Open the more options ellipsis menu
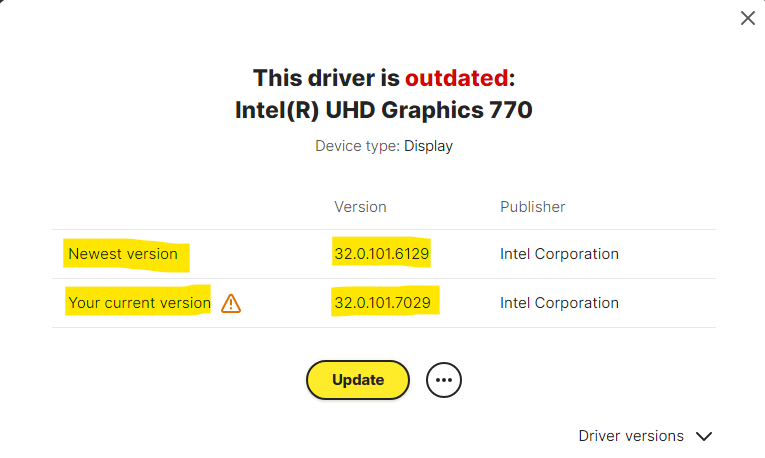This screenshot has height=458, width=765. pos(444,380)
